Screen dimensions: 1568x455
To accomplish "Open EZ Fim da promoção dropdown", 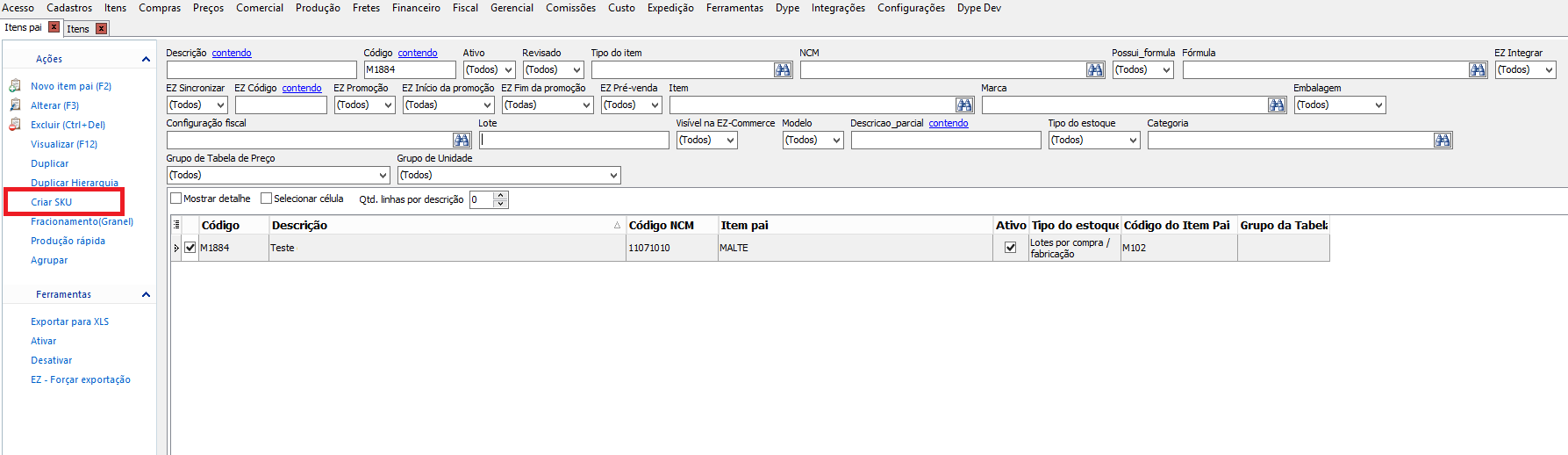I will [x=548, y=105].
